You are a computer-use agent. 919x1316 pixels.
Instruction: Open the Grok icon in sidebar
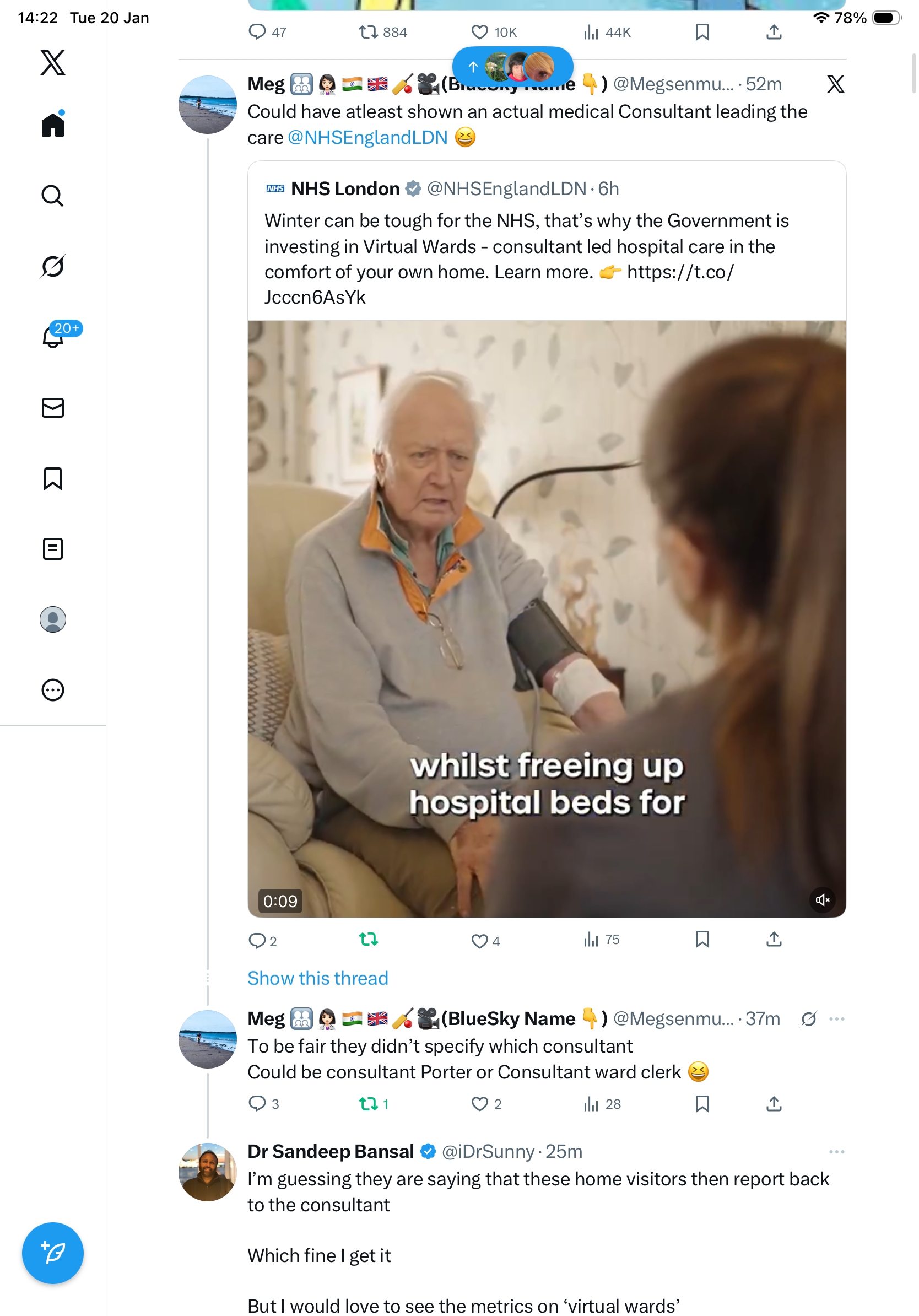pyautogui.click(x=53, y=266)
